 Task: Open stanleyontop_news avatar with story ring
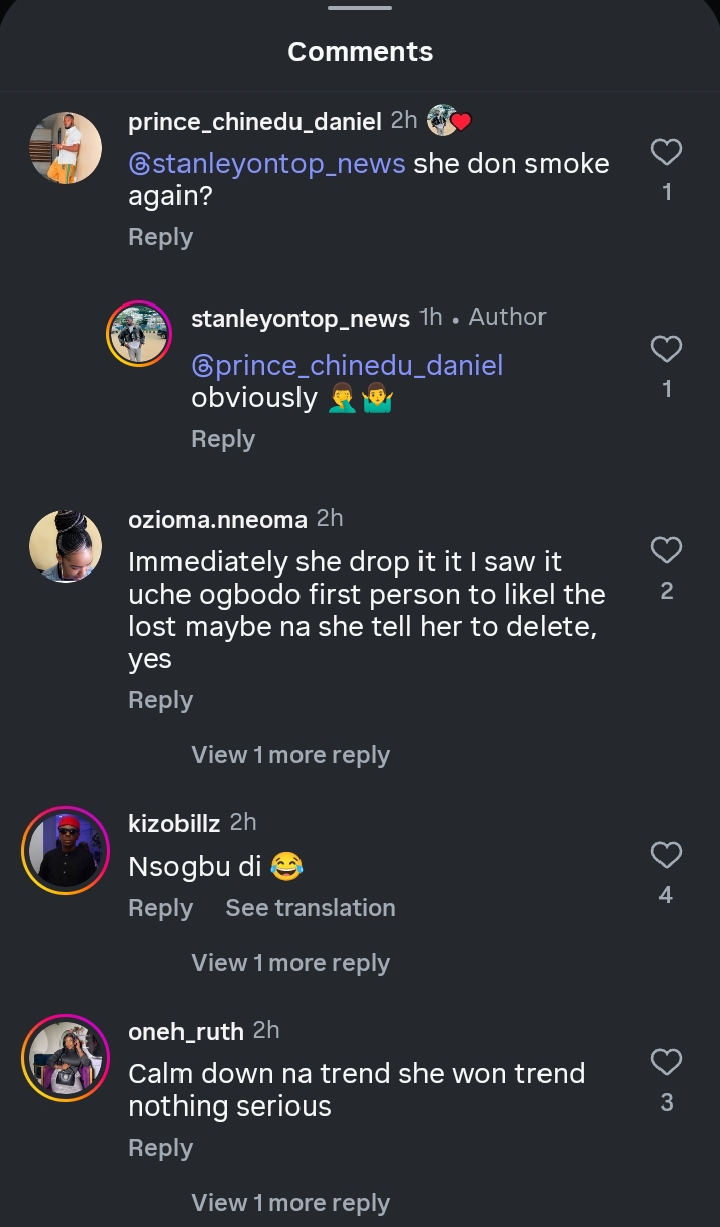pos(141,333)
